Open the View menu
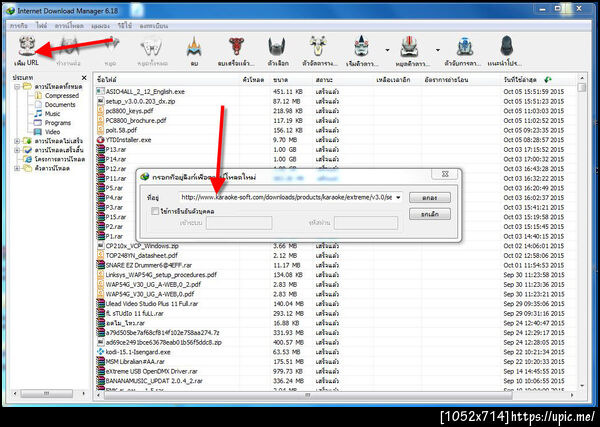Screen dimensions: 600x427 click(x=101, y=26)
